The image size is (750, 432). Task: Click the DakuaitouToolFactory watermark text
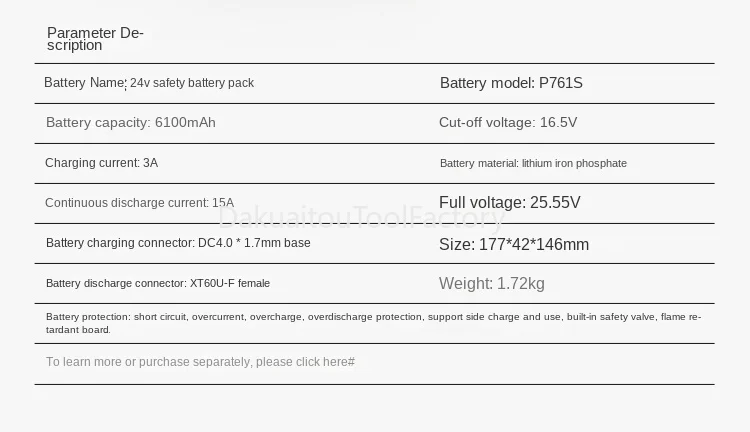362,217
